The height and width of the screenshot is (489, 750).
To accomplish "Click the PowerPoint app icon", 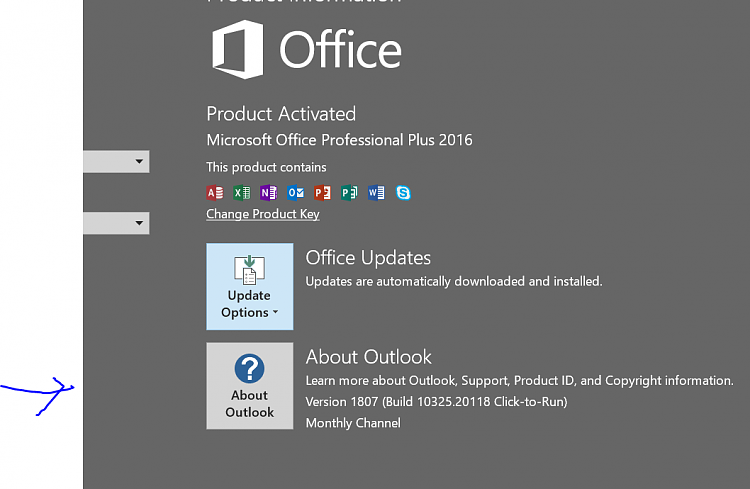I will pos(322,192).
